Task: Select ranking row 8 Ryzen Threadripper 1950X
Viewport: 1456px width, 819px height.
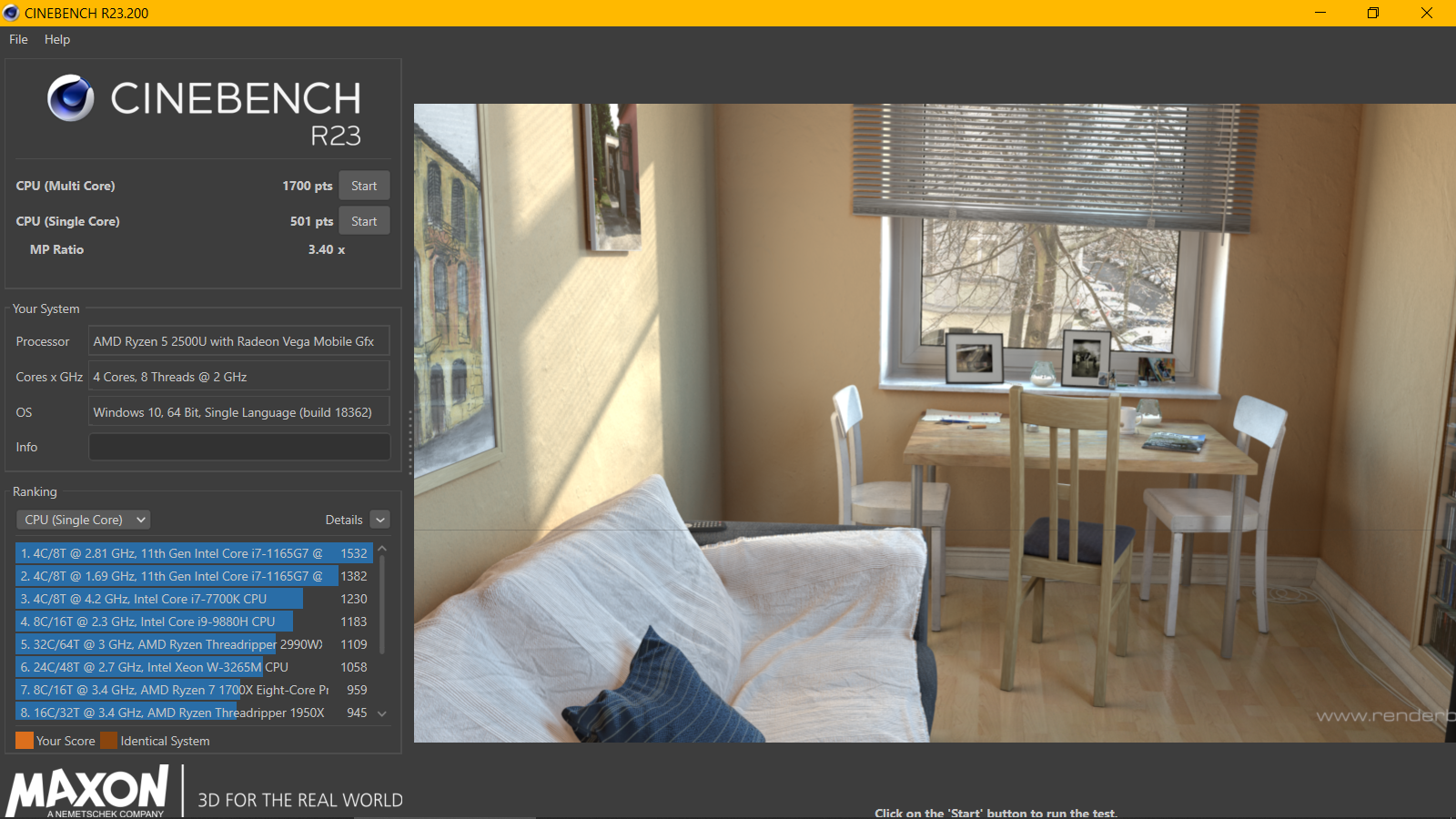Action: pos(194,713)
